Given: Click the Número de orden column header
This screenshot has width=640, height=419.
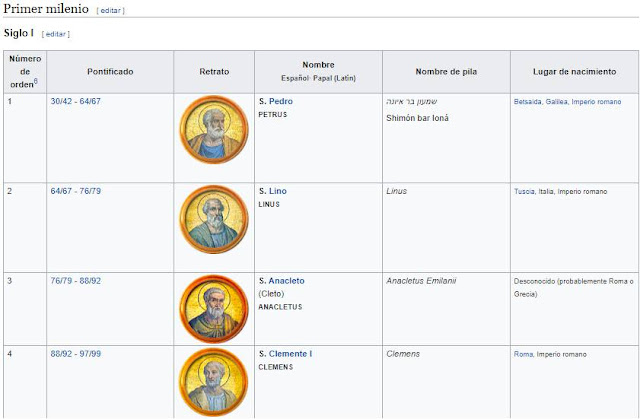Looking at the screenshot, I should tap(25, 72).
